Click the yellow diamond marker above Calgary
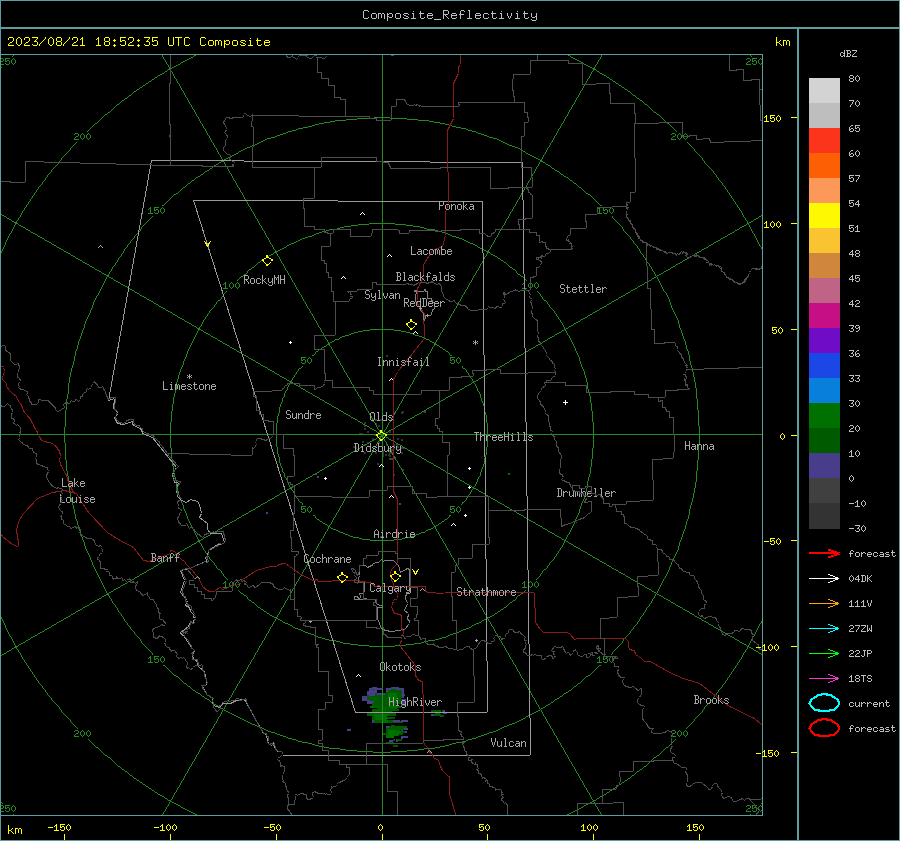This screenshot has height=841, width=900. 395,576
